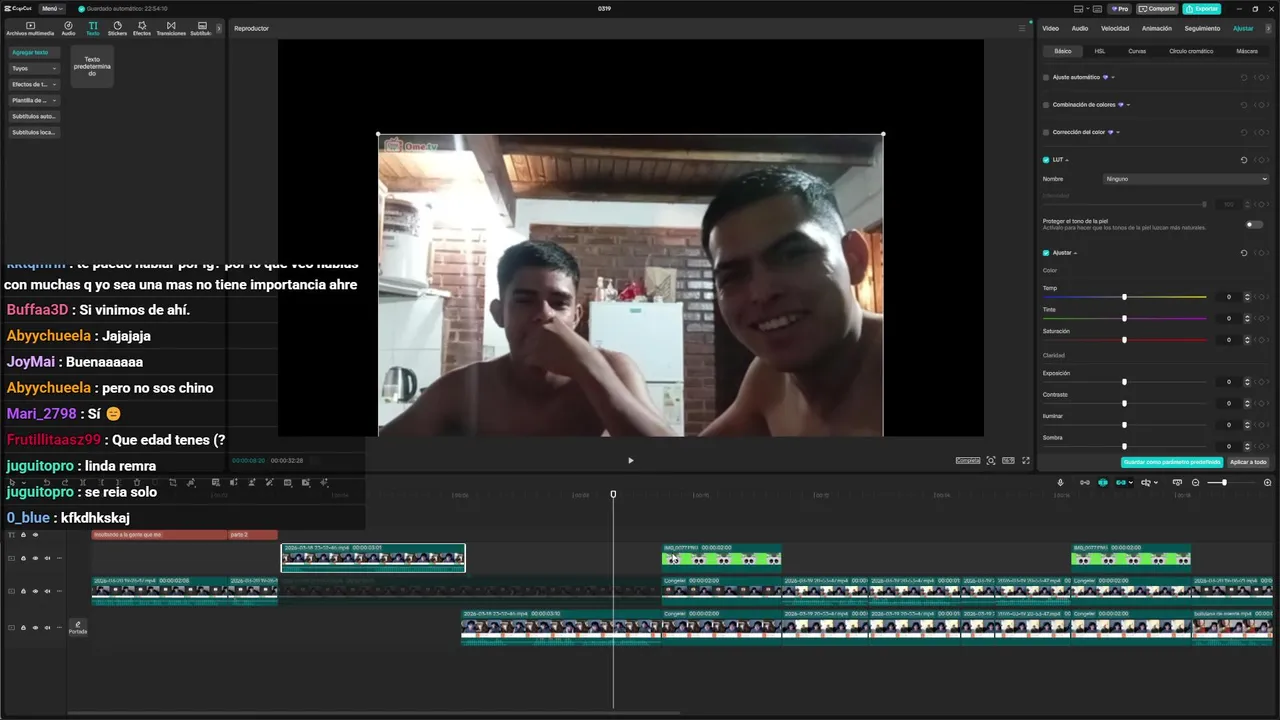Open linkage options dropdown in timeline toolbar
The image size is (1280, 720).
pyautogui.click(x=1130, y=482)
